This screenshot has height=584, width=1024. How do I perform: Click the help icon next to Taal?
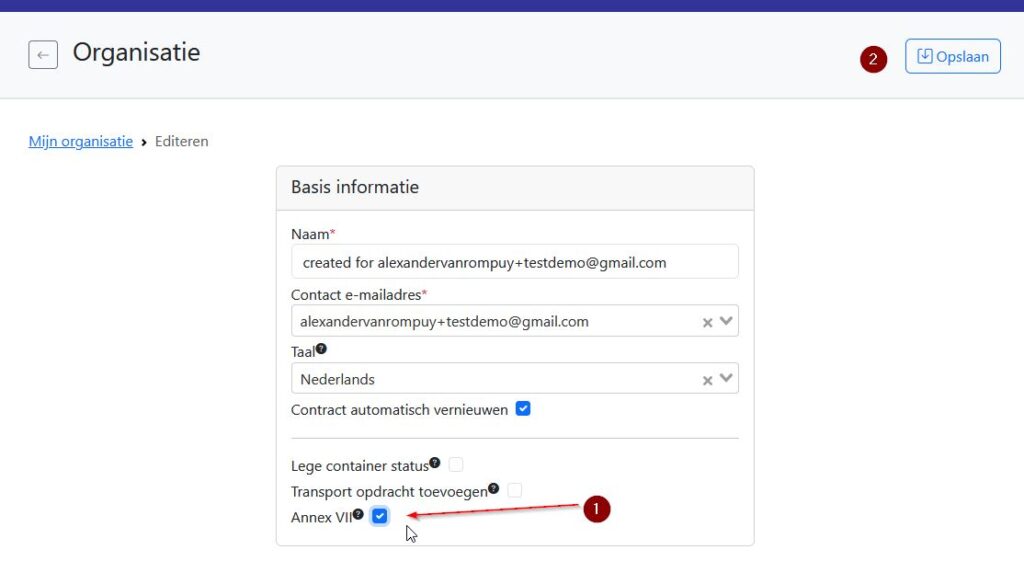321,350
